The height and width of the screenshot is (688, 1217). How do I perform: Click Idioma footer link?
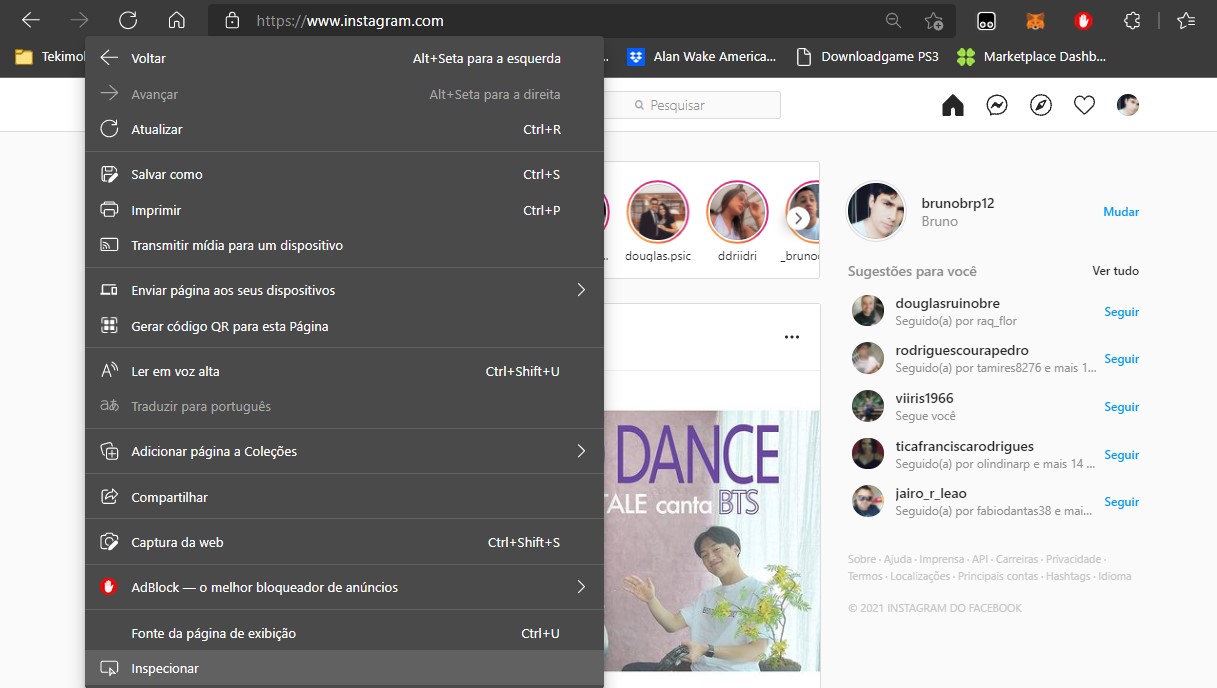tap(1115, 577)
